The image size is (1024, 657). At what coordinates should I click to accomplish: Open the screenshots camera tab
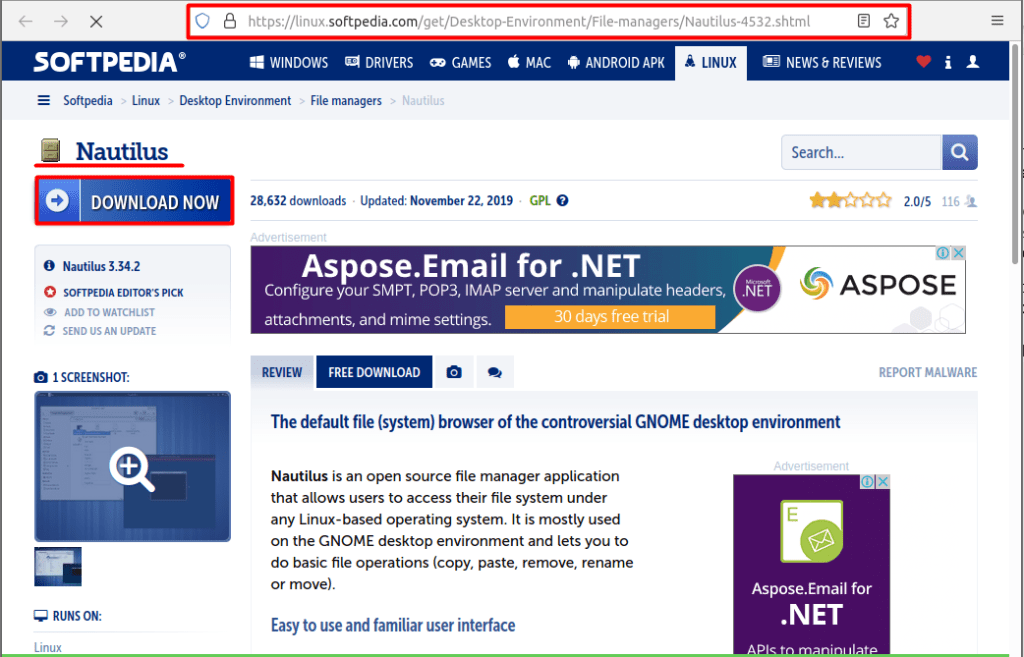[x=455, y=372]
